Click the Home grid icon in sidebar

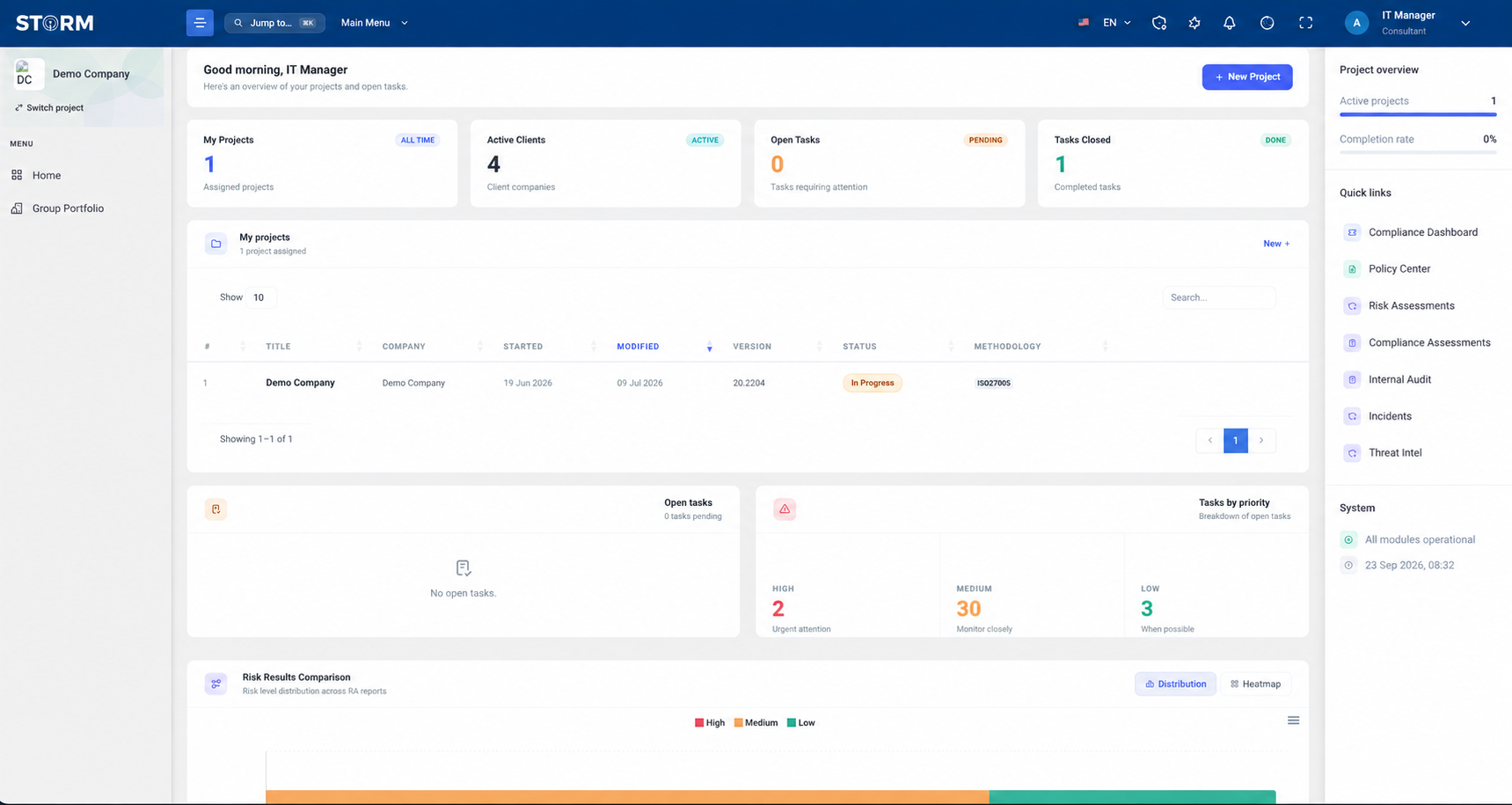[x=17, y=175]
